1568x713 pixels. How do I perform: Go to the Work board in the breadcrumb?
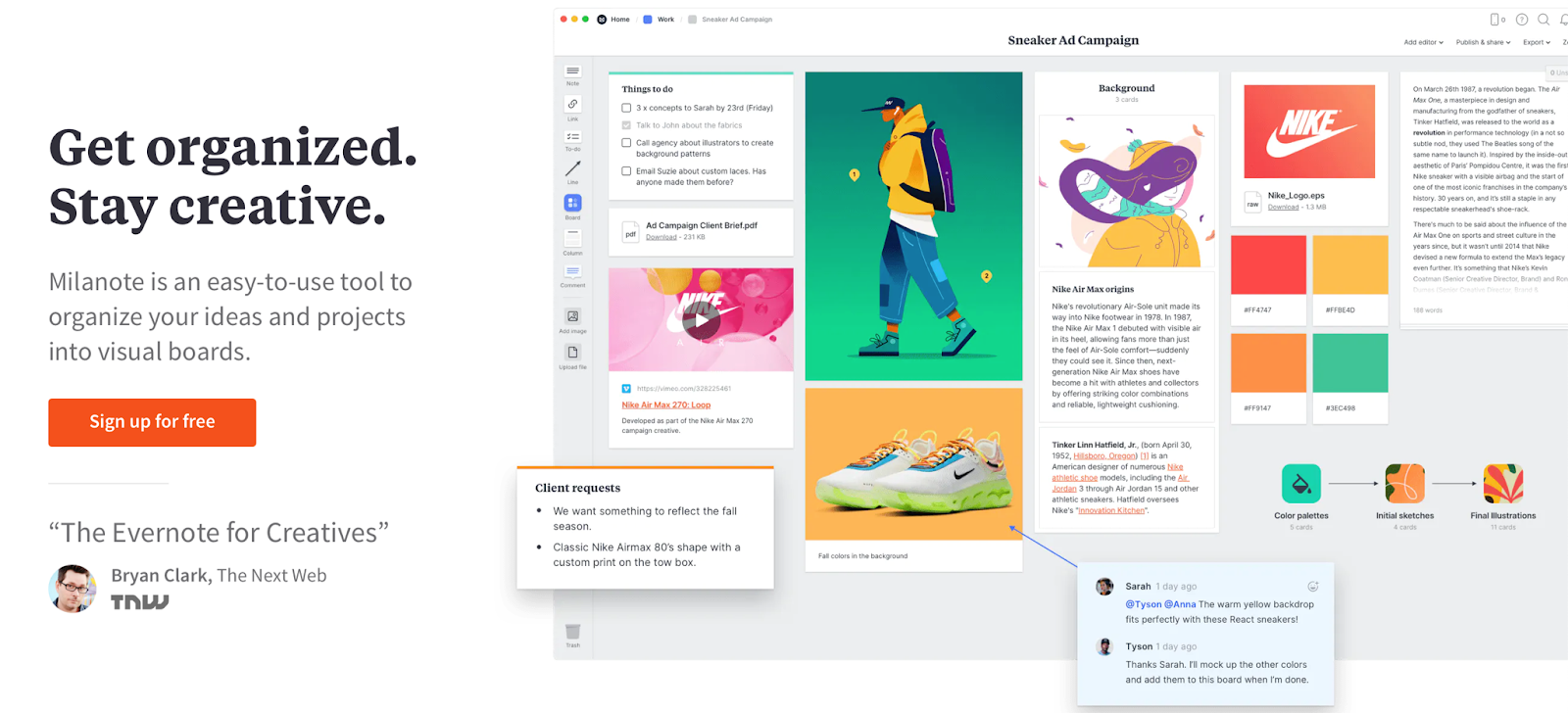tap(659, 20)
